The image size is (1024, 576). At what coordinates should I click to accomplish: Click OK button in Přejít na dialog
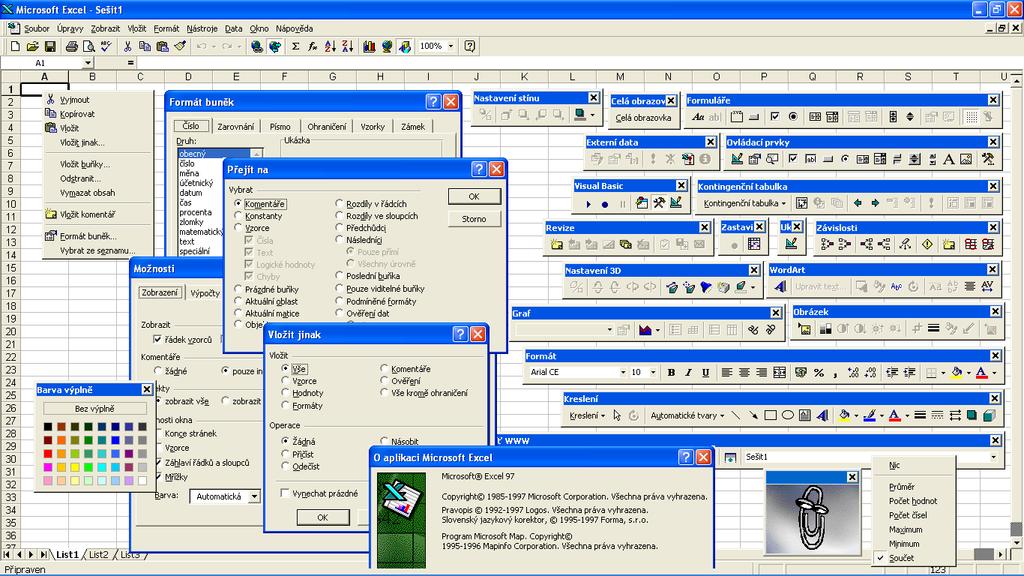[x=474, y=196]
